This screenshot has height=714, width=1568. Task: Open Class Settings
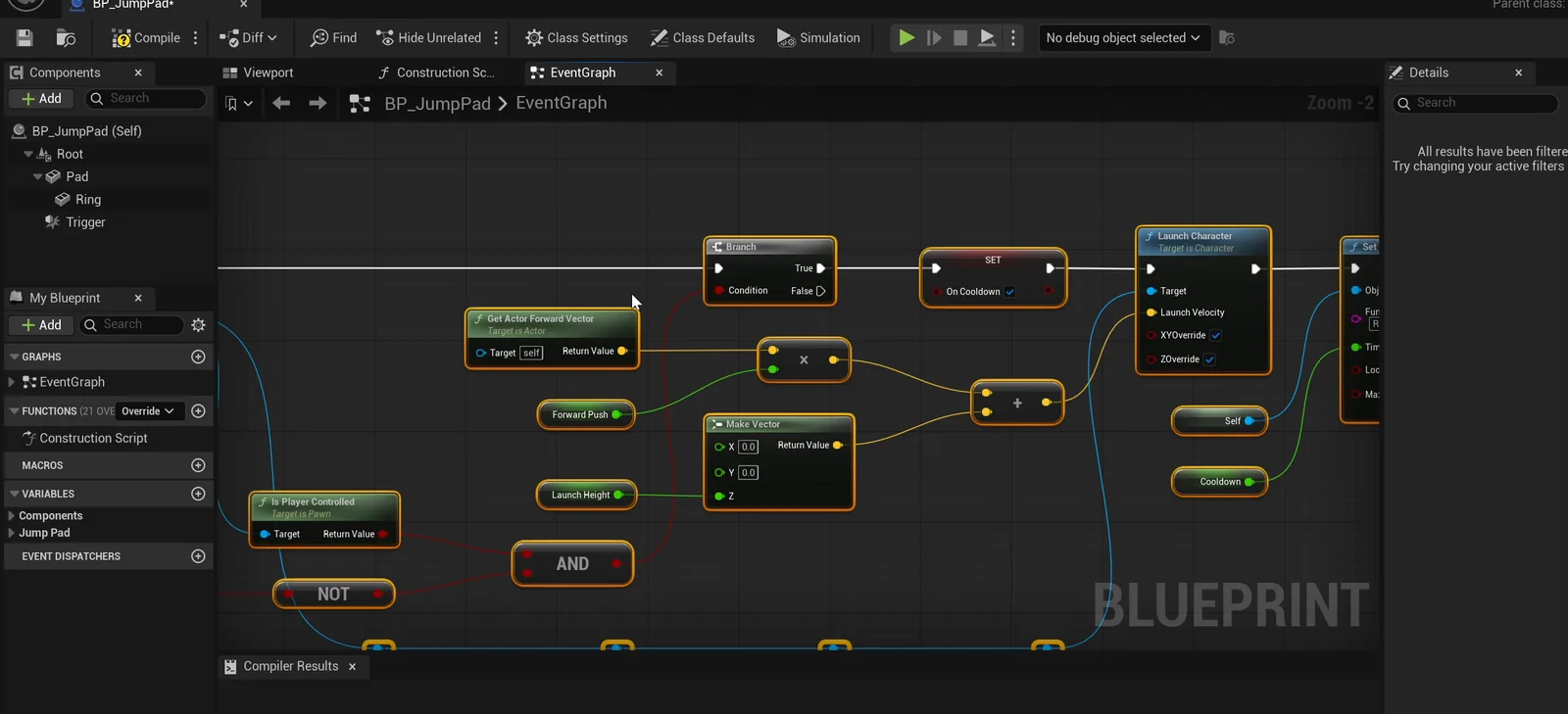coord(576,38)
